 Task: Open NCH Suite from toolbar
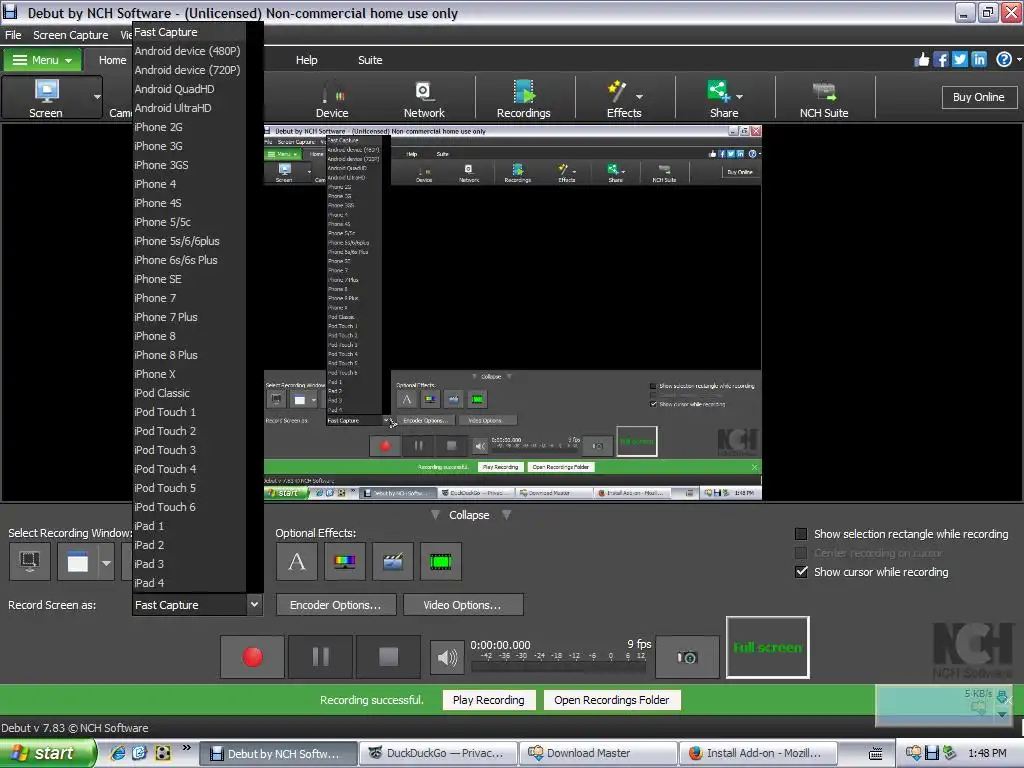(824, 98)
